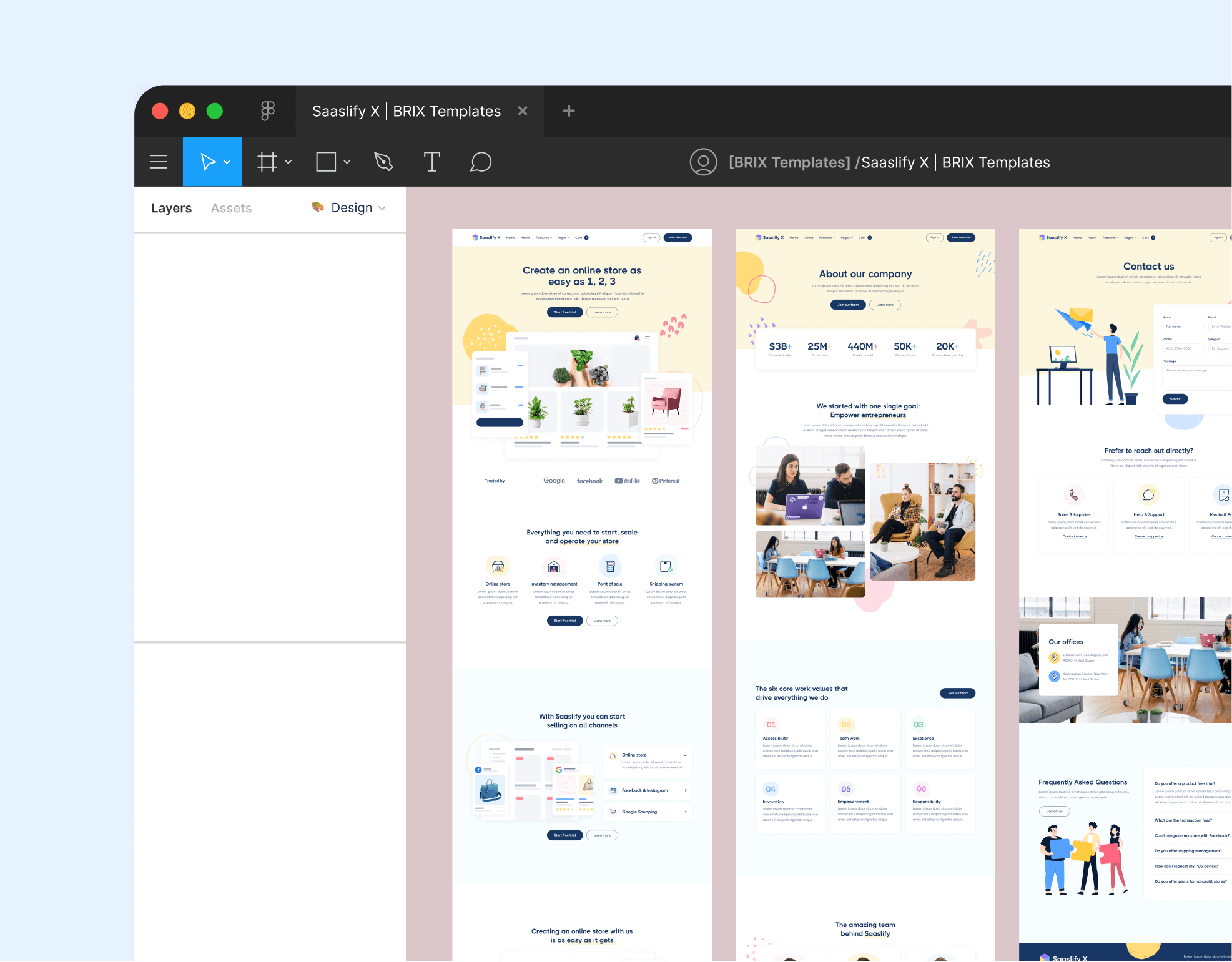Open the shape tool dropdown arrow
This screenshot has height=962, width=1232.
click(347, 162)
